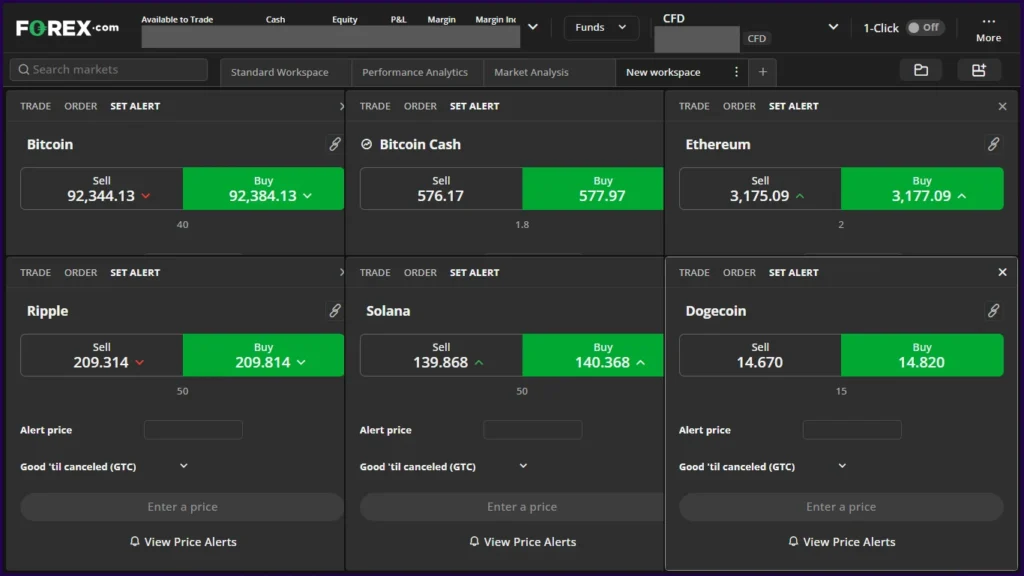Click the Buy button for Solana

point(603,355)
